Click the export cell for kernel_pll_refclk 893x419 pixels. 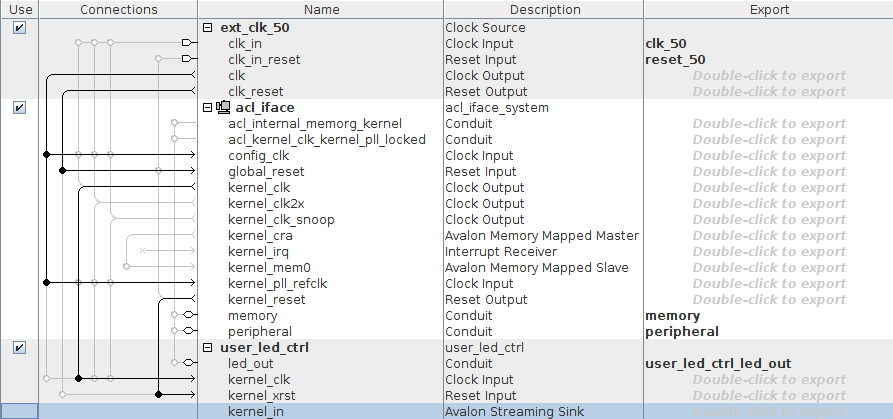[x=768, y=284]
